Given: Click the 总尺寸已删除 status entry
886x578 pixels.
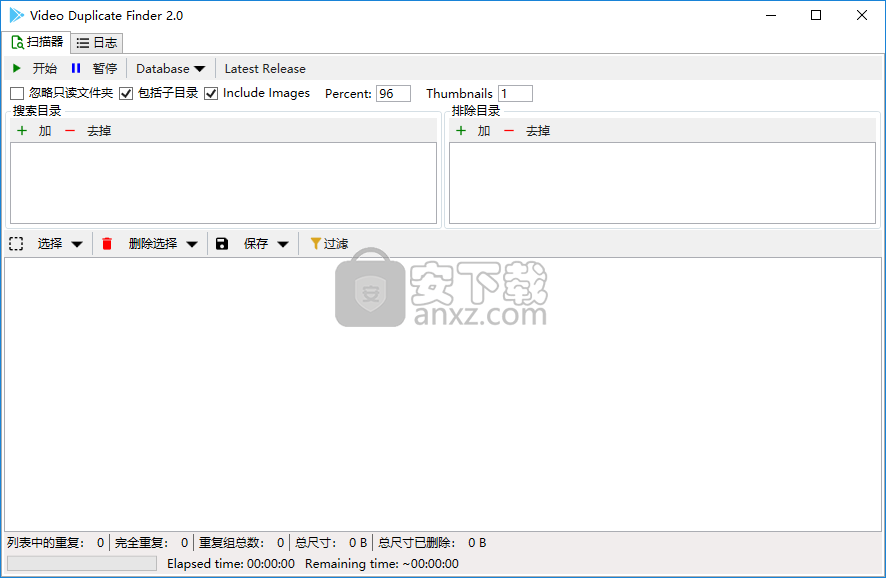Looking at the screenshot, I should tap(432, 542).
